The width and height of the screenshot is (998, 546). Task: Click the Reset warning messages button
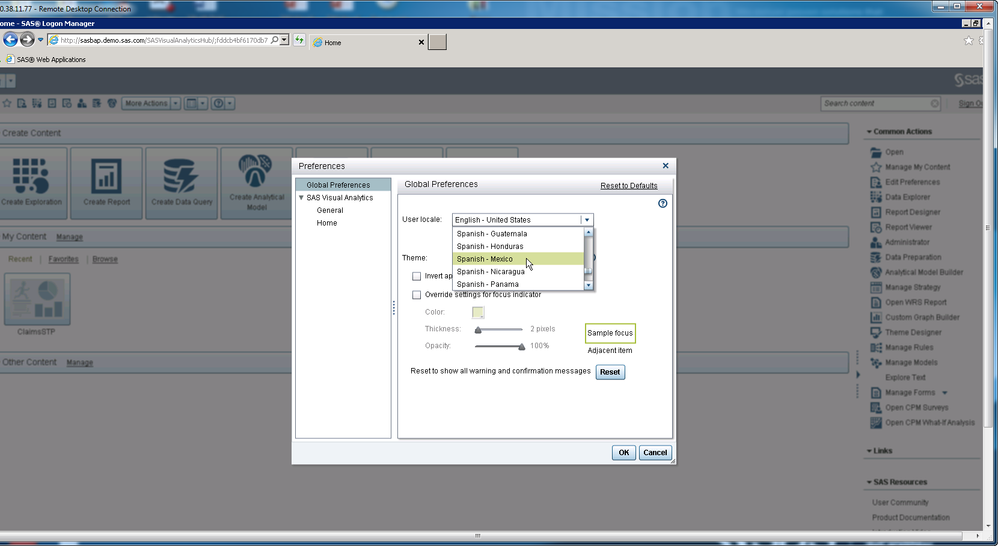pos(610,372)
